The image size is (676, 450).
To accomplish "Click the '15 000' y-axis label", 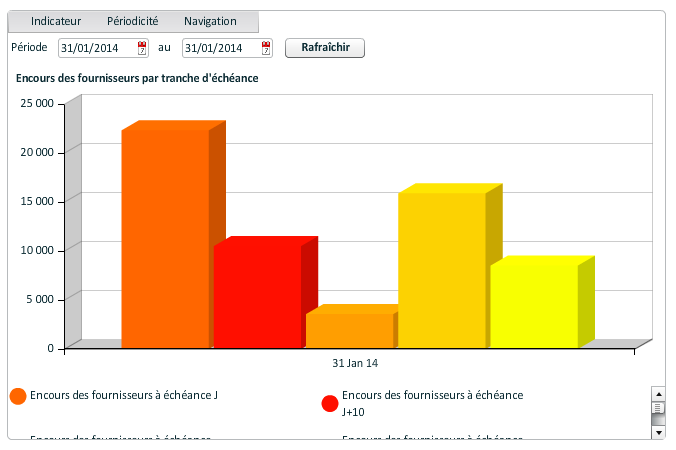I will click(x=37, y=201).
